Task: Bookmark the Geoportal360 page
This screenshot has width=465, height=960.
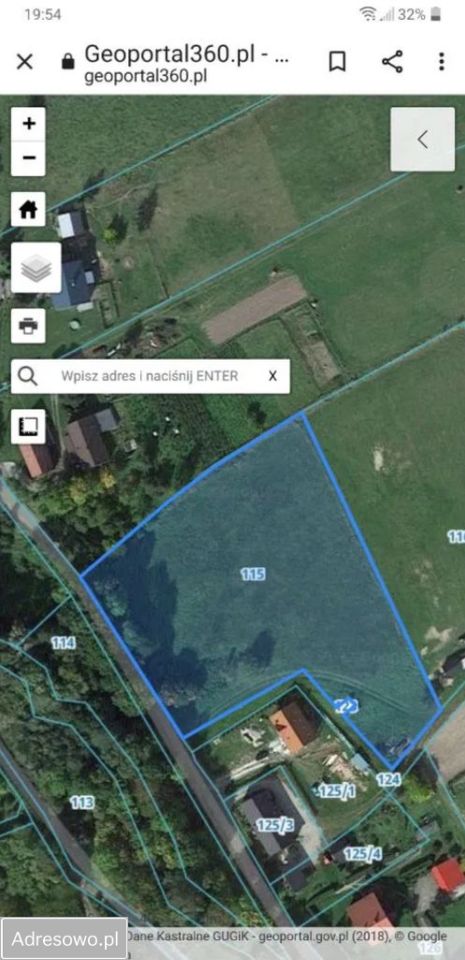Action: (x=337, y=61)
